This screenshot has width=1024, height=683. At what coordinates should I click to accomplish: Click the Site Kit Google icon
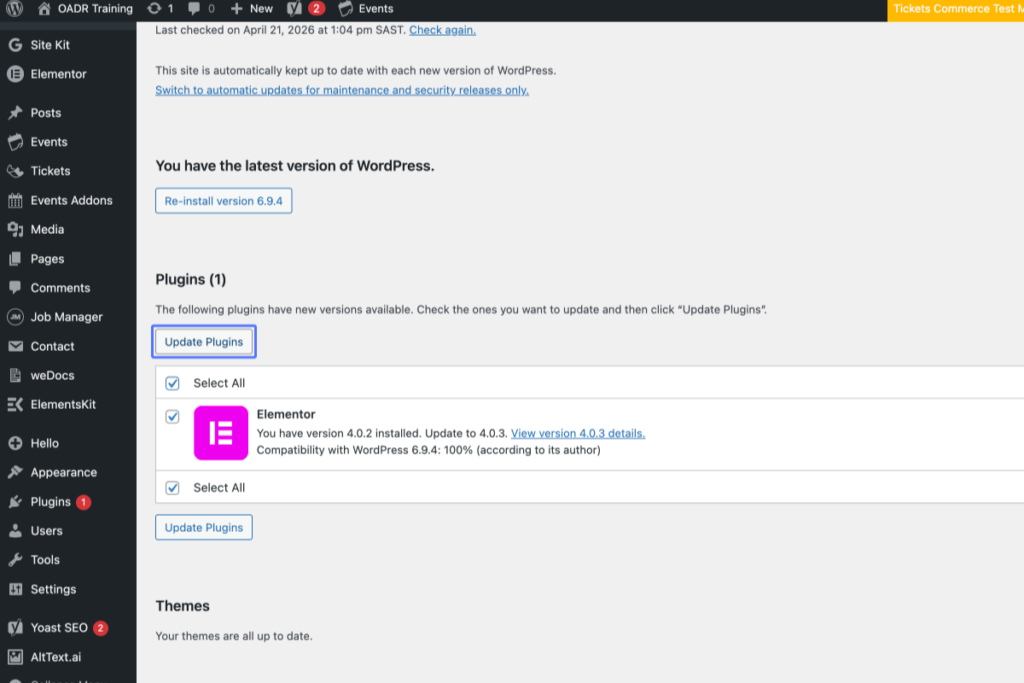[15, 45]
